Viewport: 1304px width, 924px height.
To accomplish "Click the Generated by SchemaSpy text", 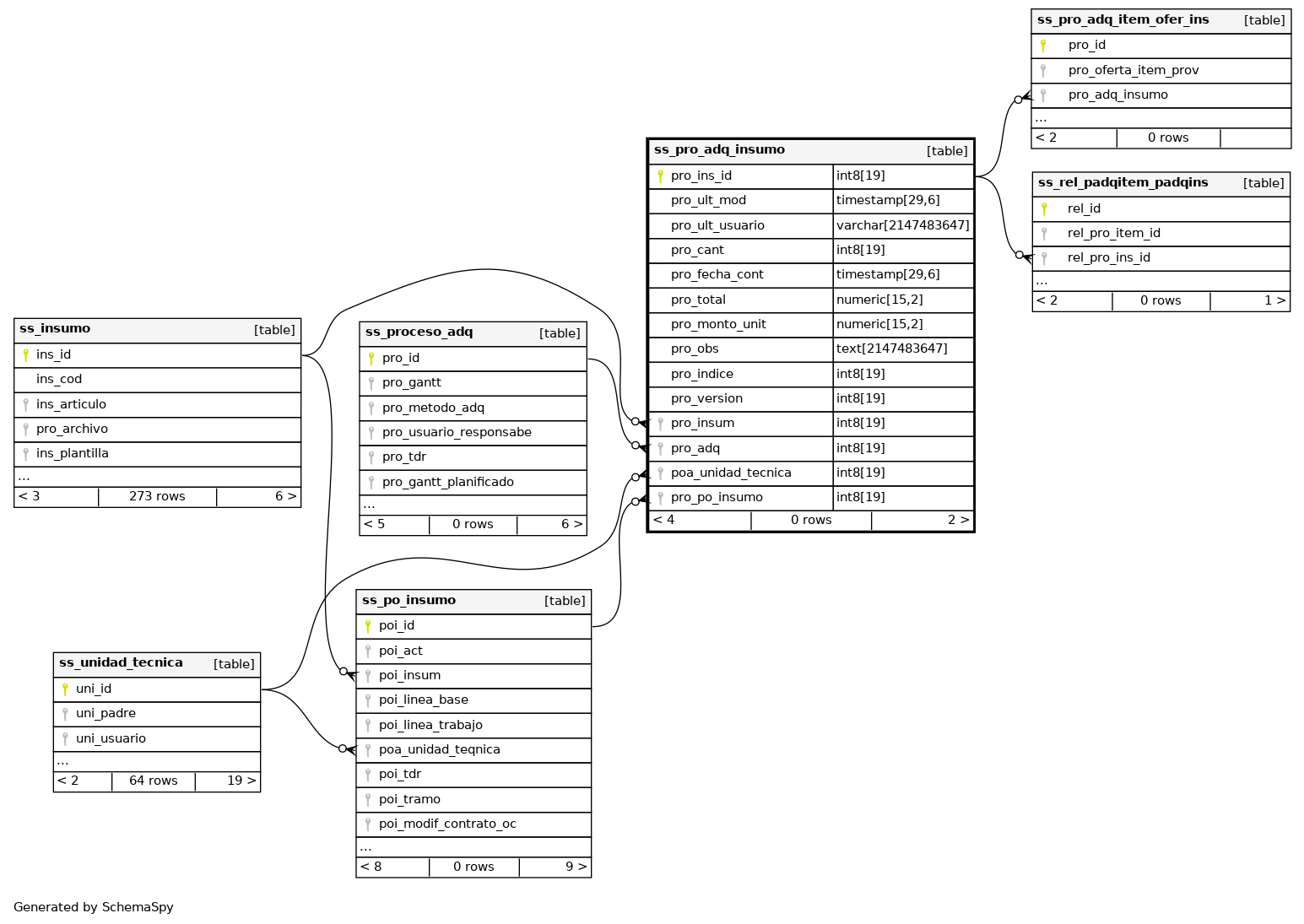I will click(94, 908).
